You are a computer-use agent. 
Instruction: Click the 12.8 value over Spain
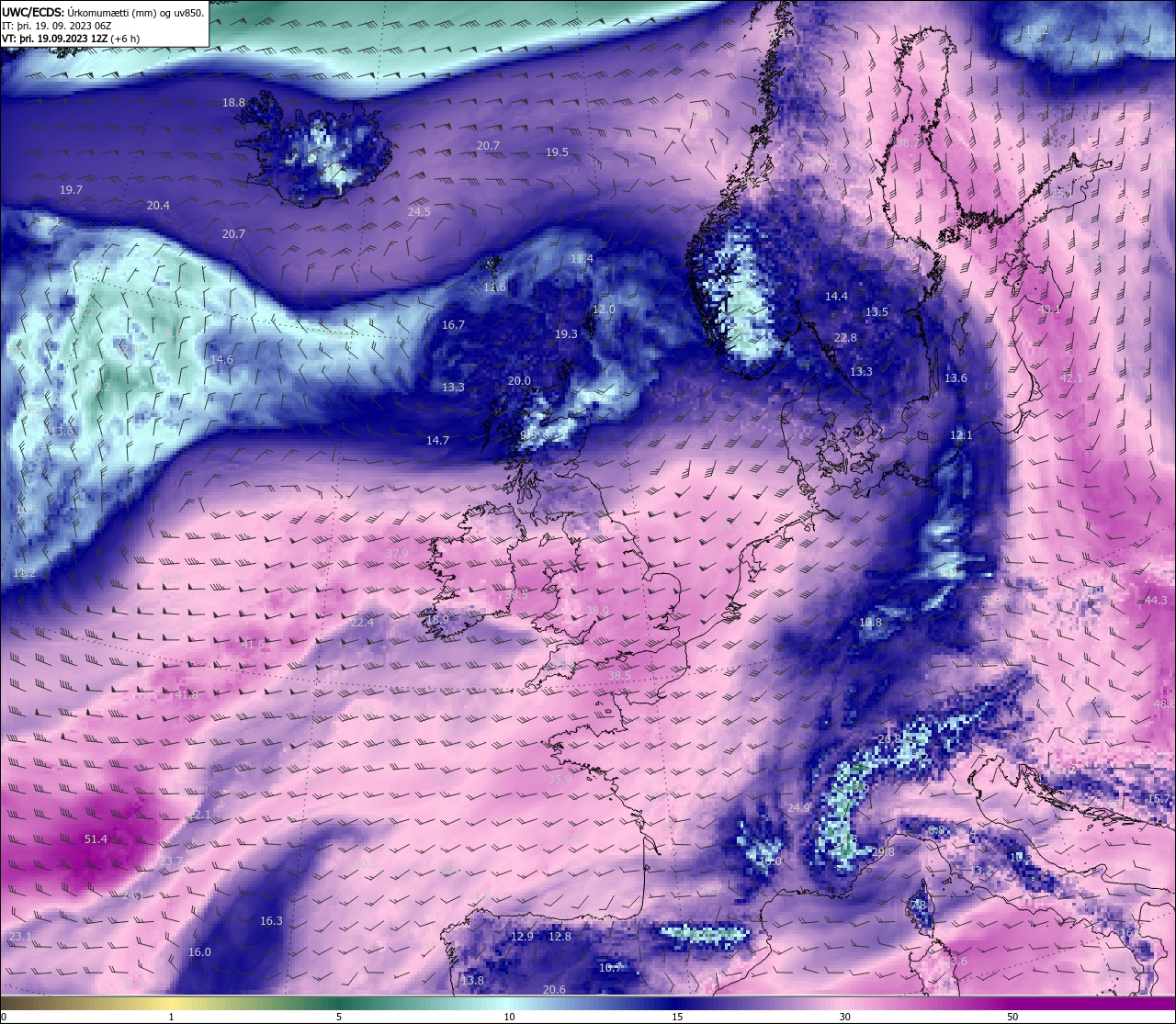(560, 937)
